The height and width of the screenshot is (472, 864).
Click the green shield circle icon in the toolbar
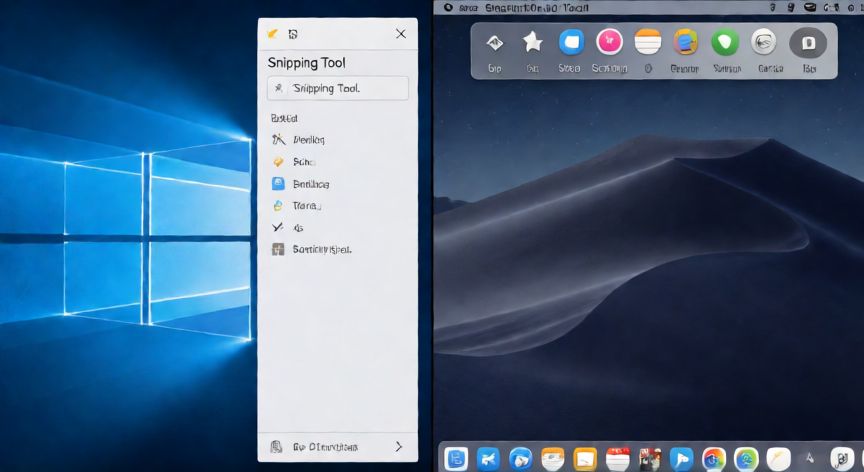pyautogui.click(x=725, y=42)
